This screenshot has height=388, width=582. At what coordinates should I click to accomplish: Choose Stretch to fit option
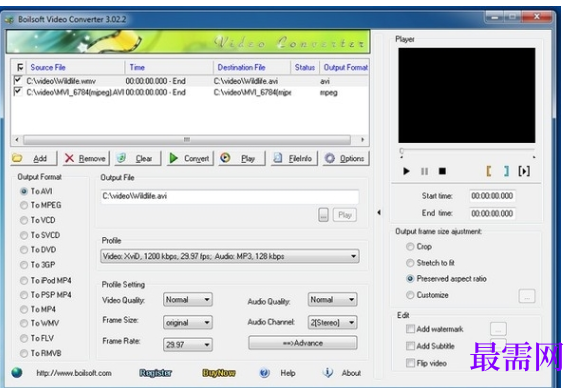[410, 263]
